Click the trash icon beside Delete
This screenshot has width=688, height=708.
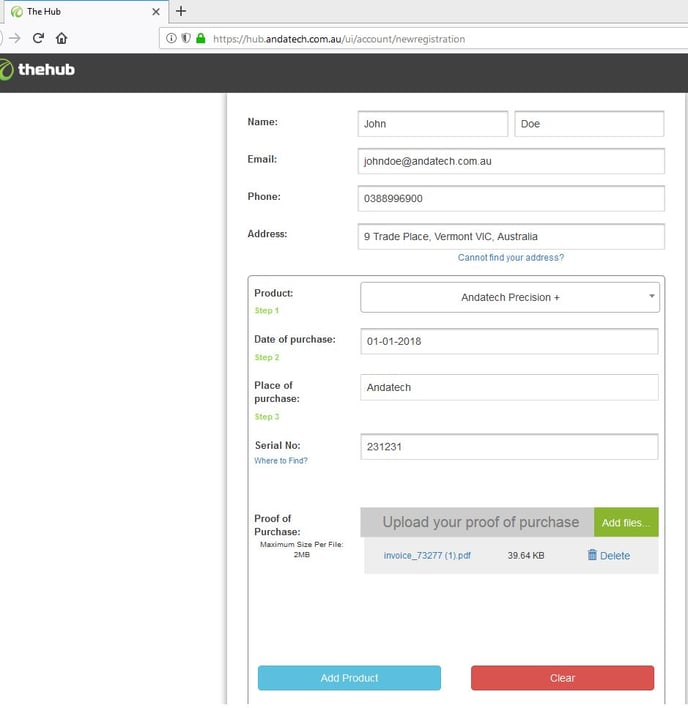coord(592,555)
